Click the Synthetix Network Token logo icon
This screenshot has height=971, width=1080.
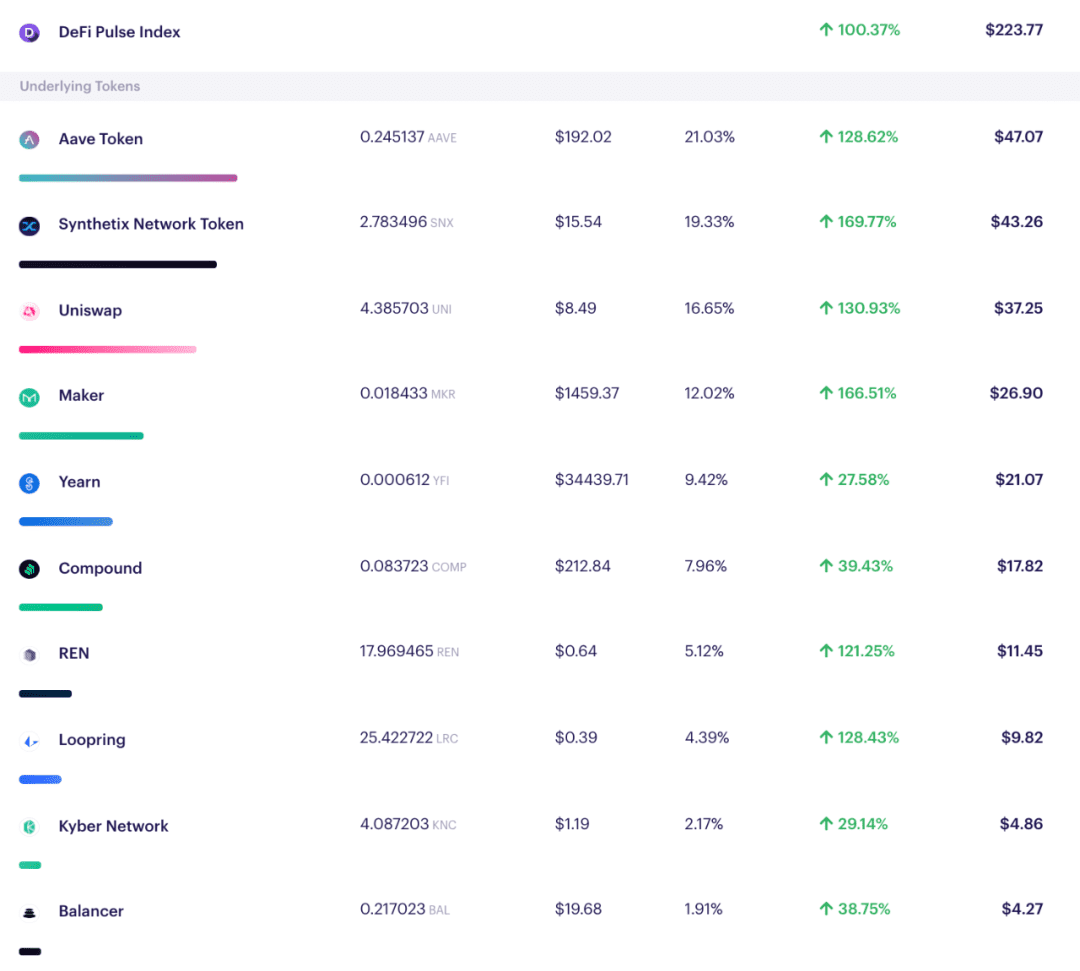tap(29, 225)
